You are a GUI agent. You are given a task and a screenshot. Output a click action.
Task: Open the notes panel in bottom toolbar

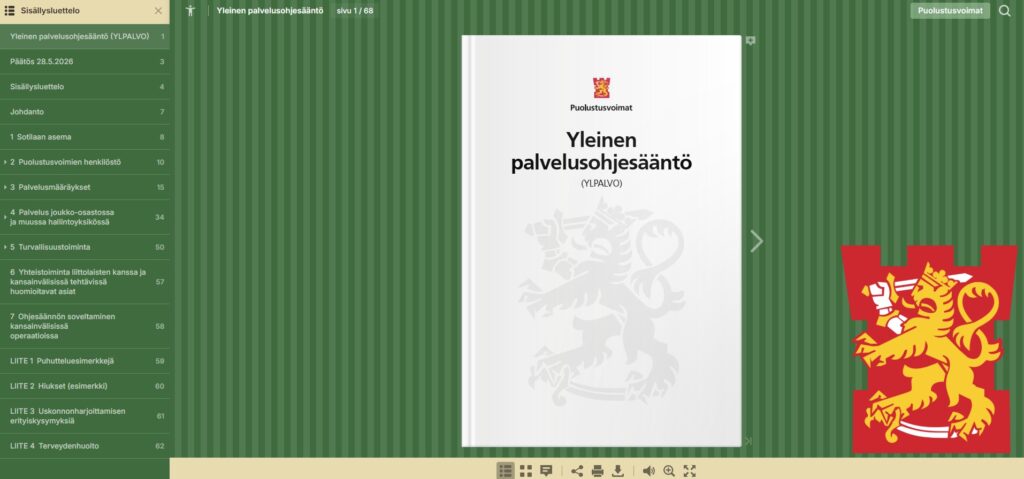pyautogui.click(x=547, y=471)
